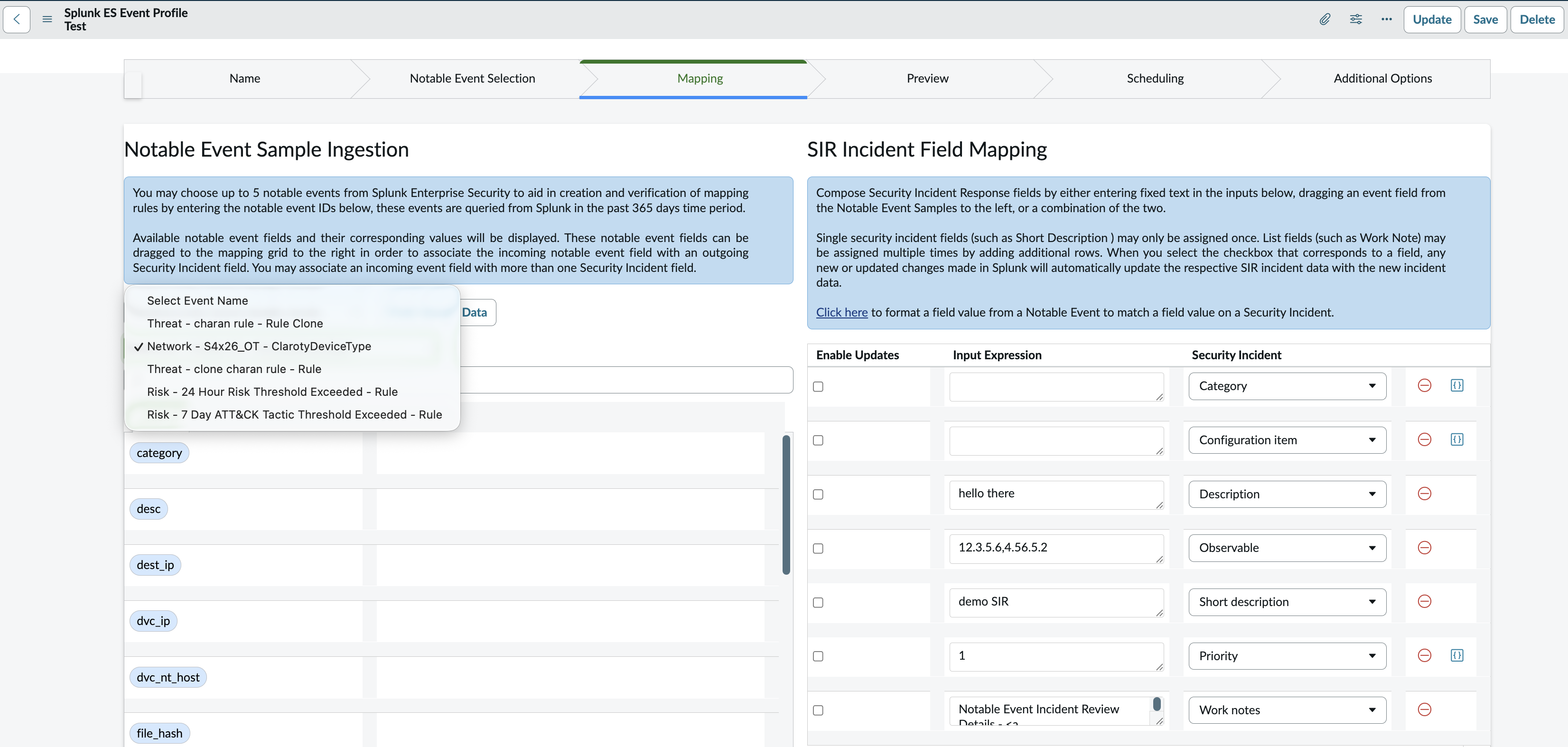Click the Category input expression field
The height and width of the screenshot is (747, 1568).
1056,387
